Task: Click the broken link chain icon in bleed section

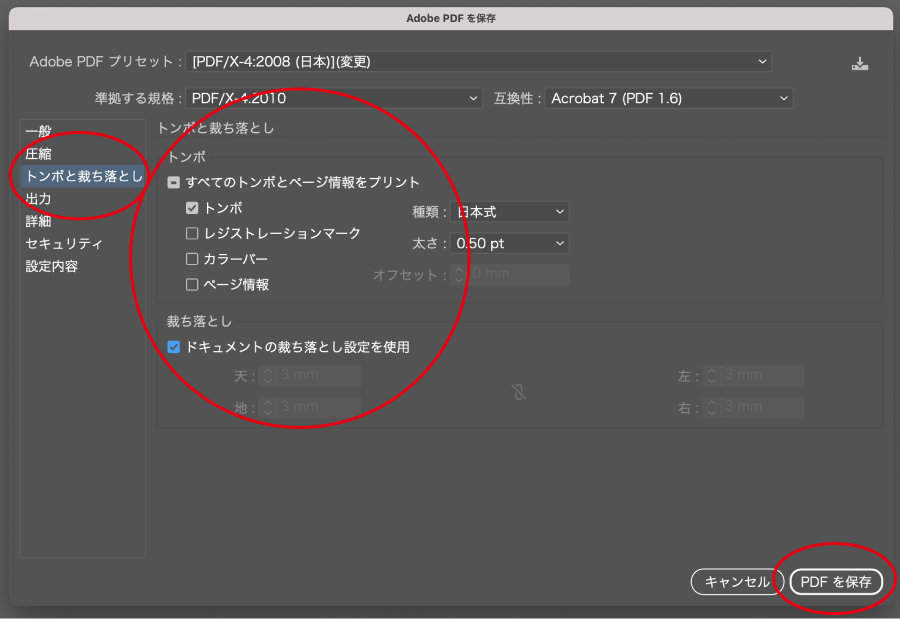Action: pyautogui.click(x=518, y=393)
